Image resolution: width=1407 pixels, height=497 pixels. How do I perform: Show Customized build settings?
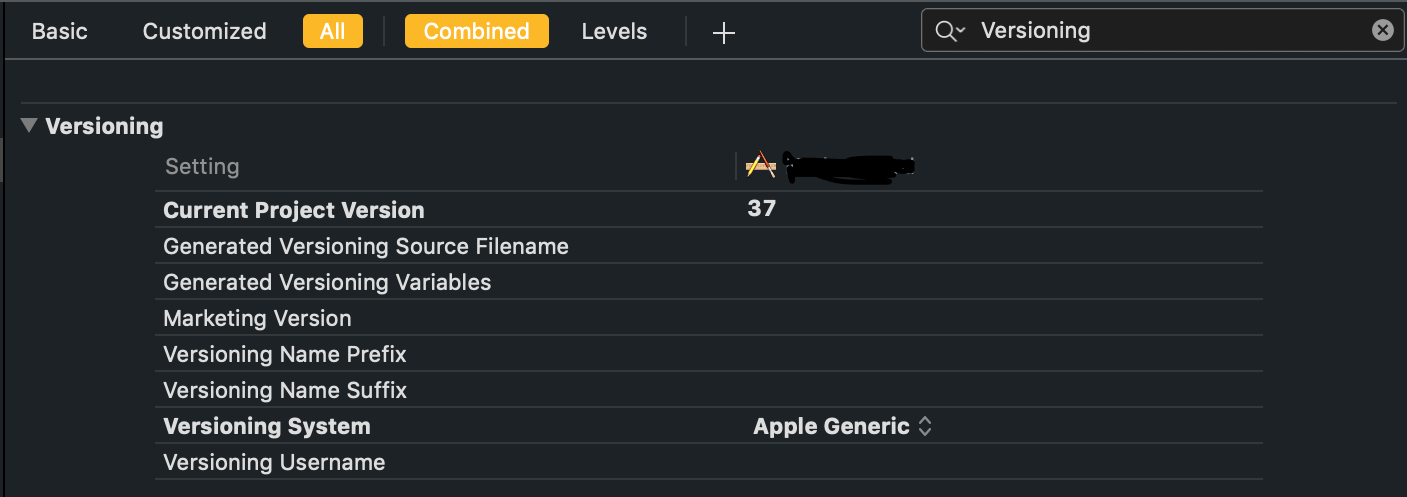pos(204,31)
